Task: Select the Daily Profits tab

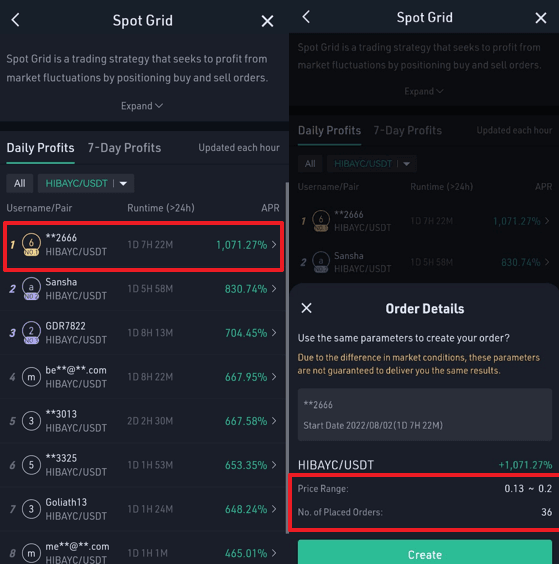Action: (40, 147)
